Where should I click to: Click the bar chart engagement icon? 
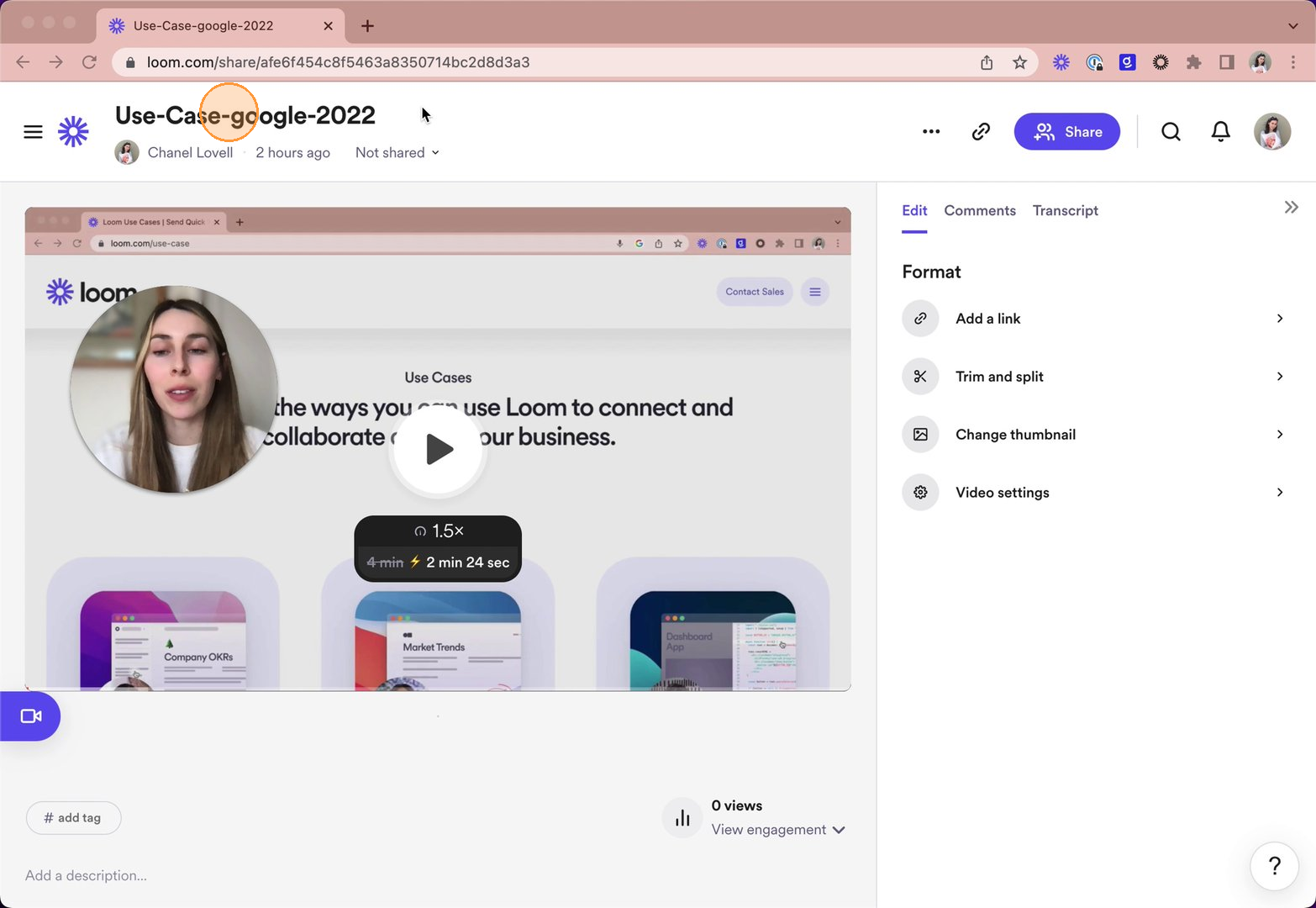[682, 818]
